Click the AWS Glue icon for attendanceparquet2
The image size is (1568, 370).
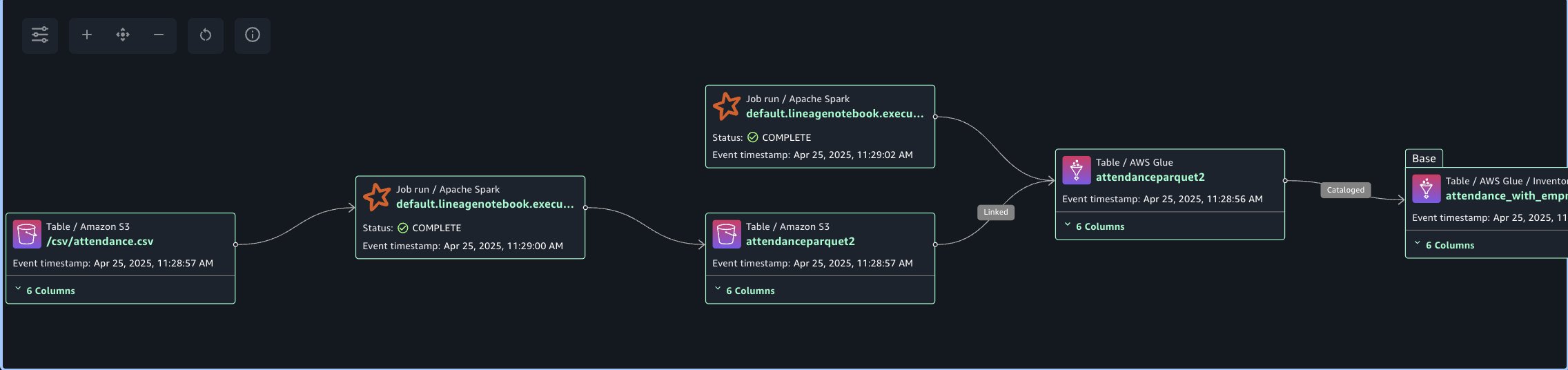(1076, 170)
